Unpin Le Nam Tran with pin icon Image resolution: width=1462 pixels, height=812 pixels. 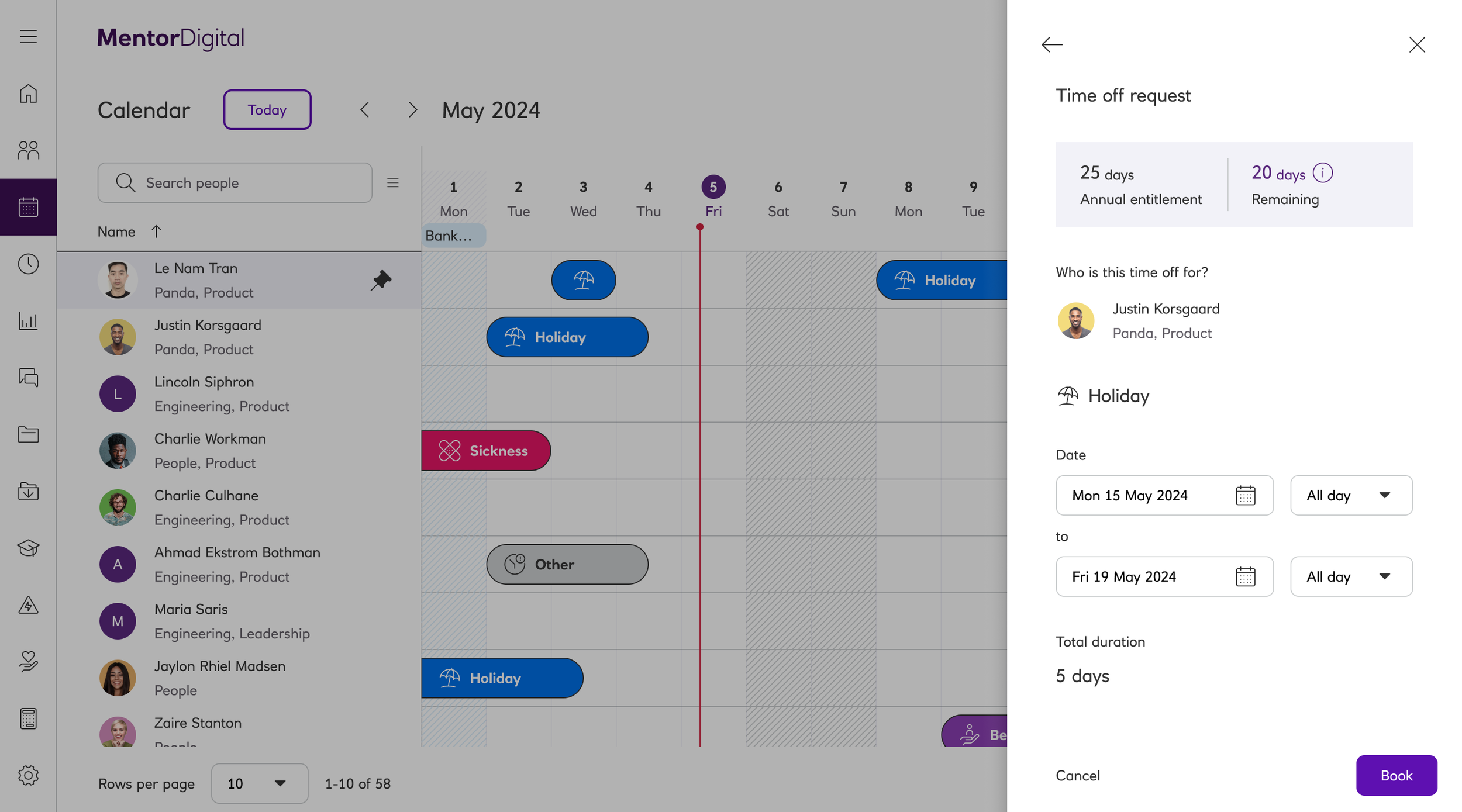[381, 280]
